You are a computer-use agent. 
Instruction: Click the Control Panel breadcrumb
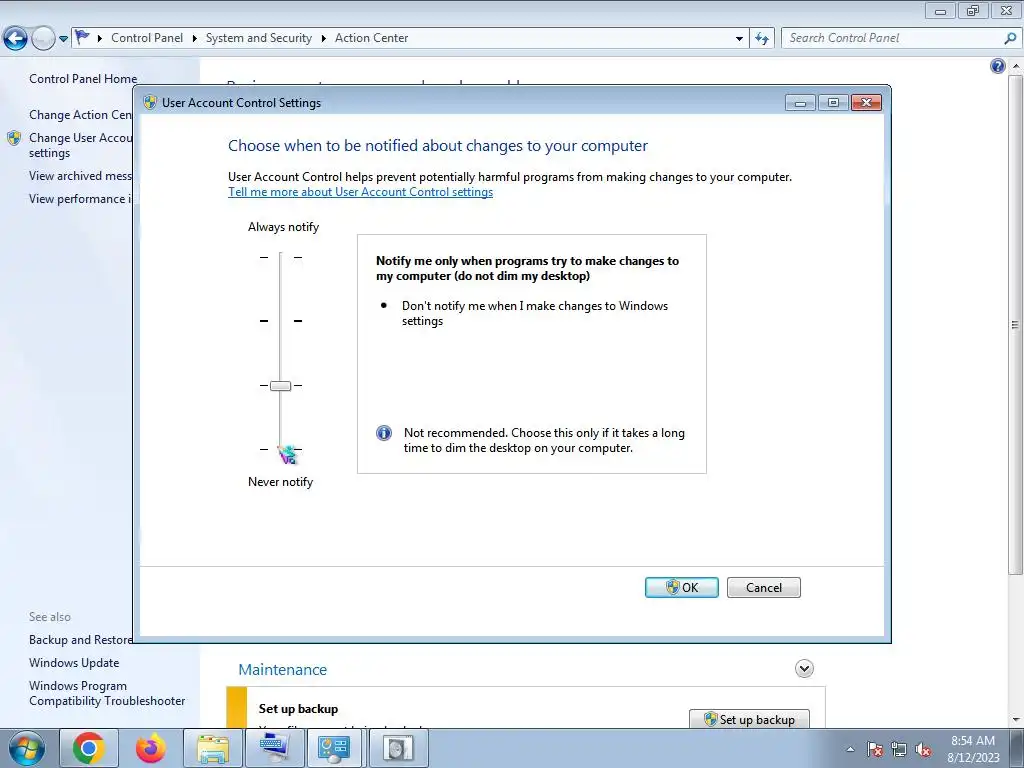tap(147, 38)
